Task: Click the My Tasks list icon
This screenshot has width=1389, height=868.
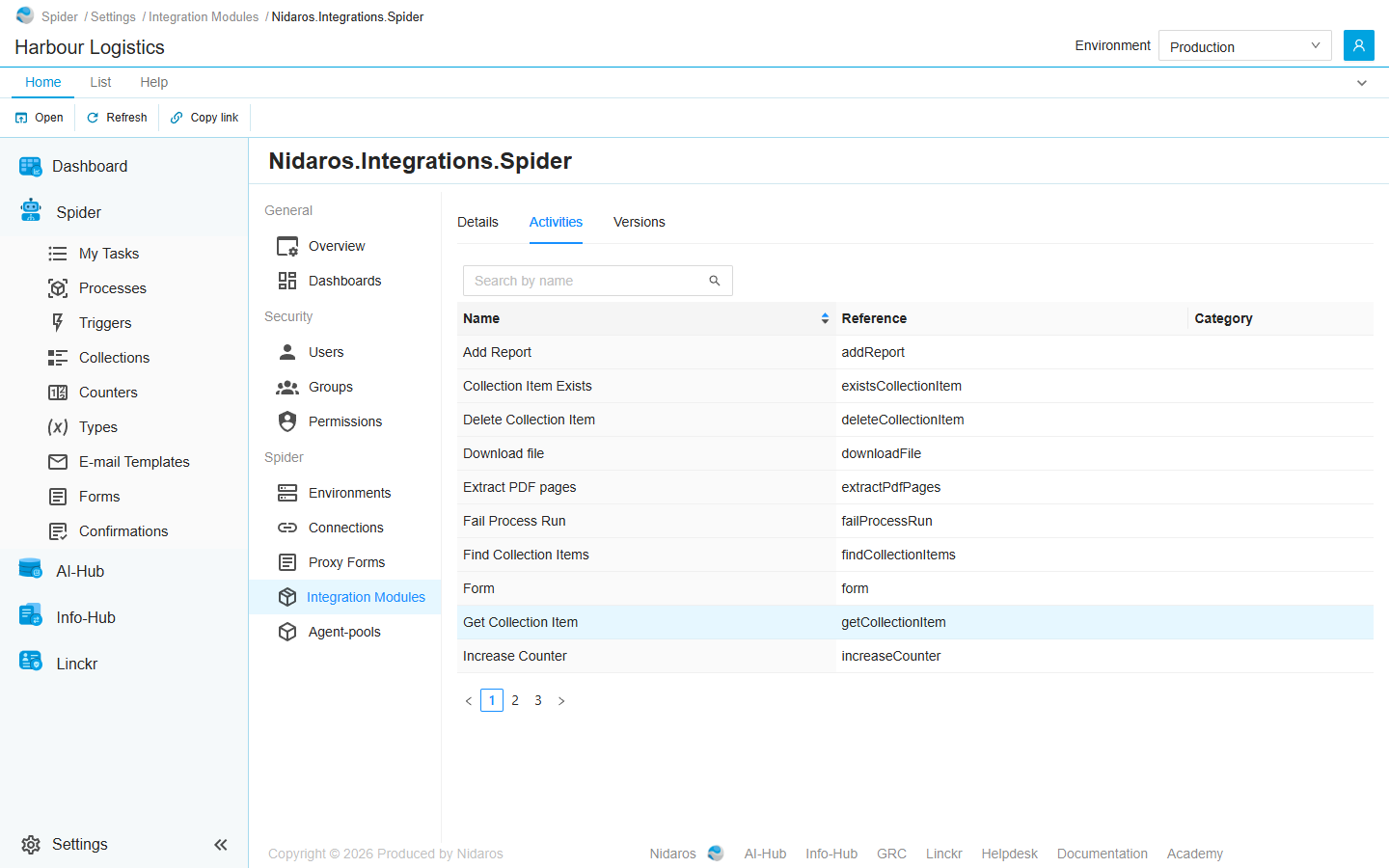Action: coord(58,254)
